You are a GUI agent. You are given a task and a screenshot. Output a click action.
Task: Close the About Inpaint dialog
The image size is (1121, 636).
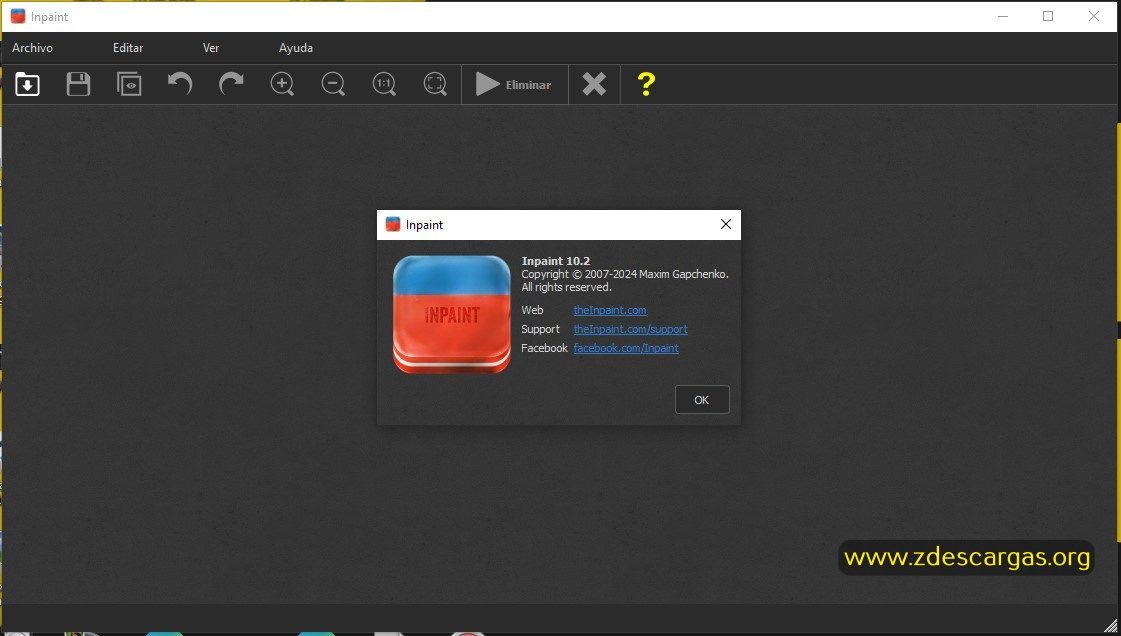(x=726, y=224)
